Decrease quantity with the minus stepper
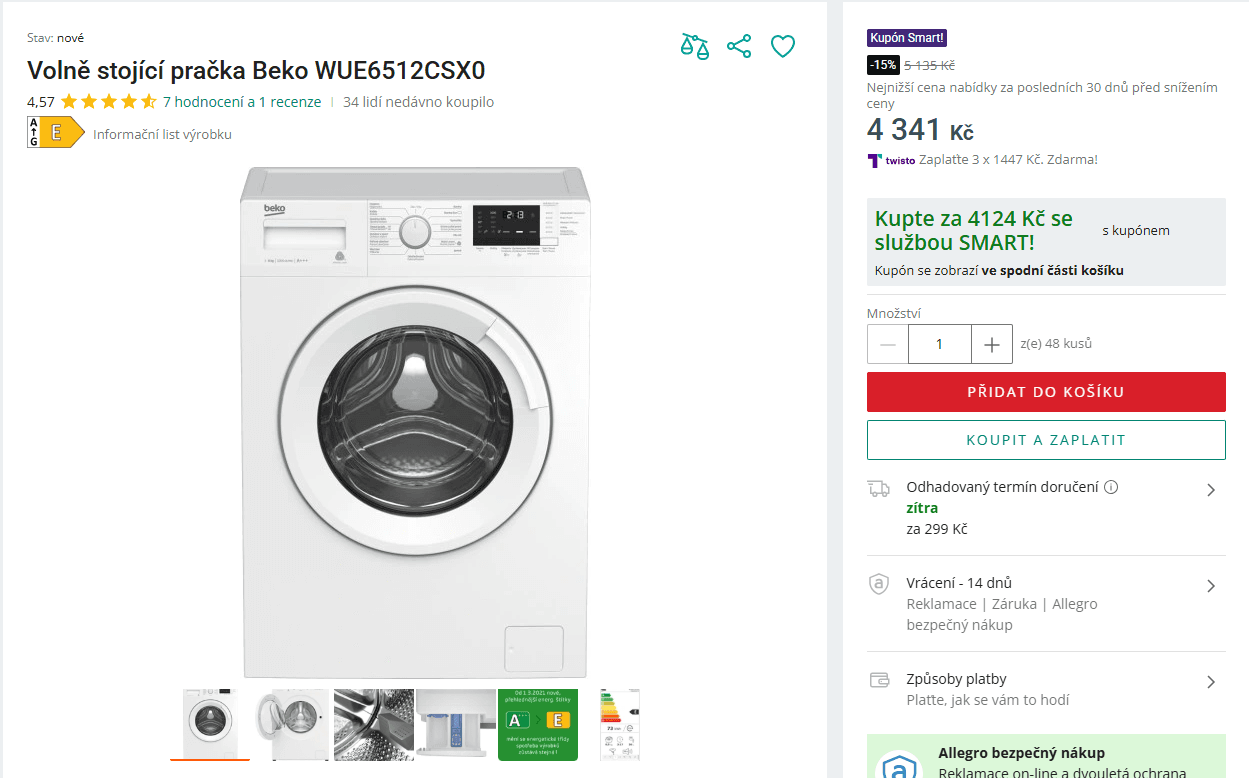 click(x=887, y=343)
